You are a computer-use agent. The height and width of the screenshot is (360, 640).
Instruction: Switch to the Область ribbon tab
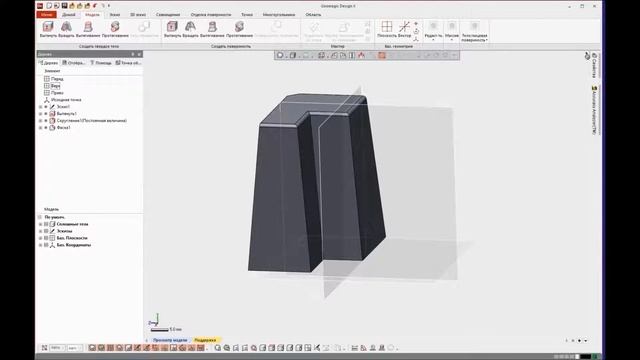tap(313, 15)
